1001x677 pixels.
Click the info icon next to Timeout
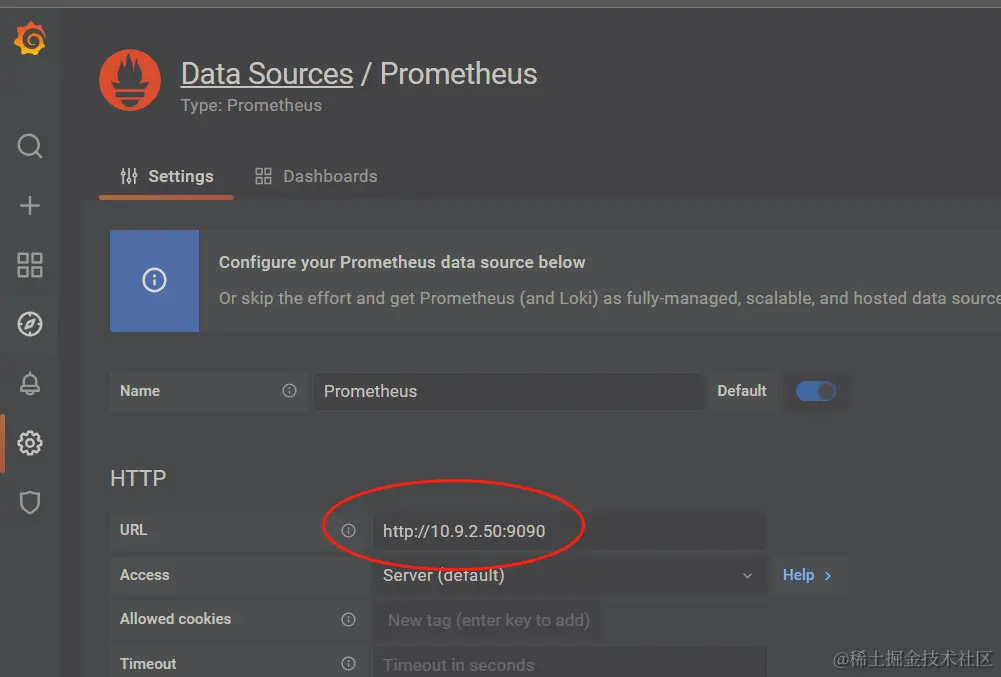click(x=349, y=664)
